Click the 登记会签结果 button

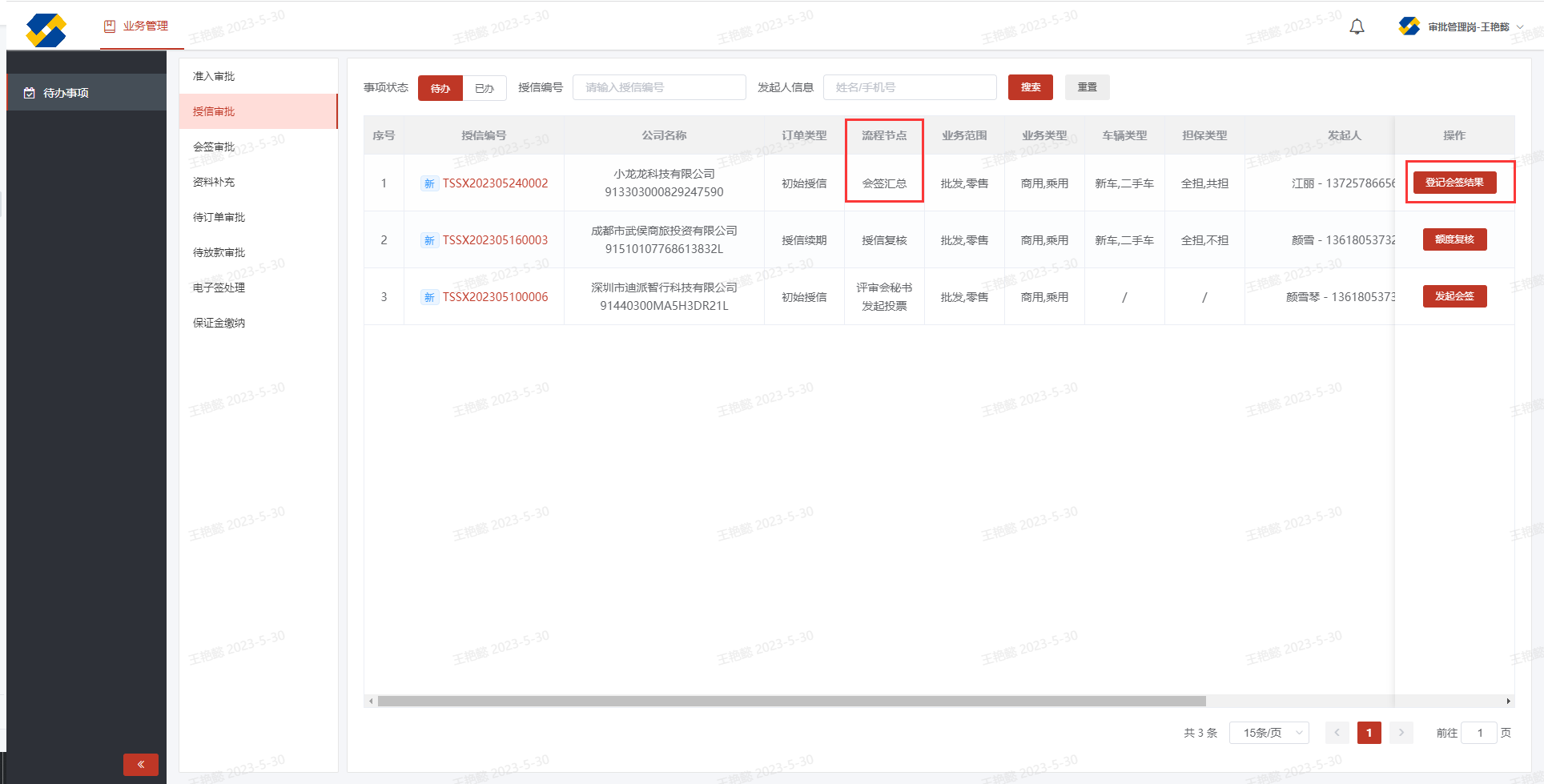1454,183
